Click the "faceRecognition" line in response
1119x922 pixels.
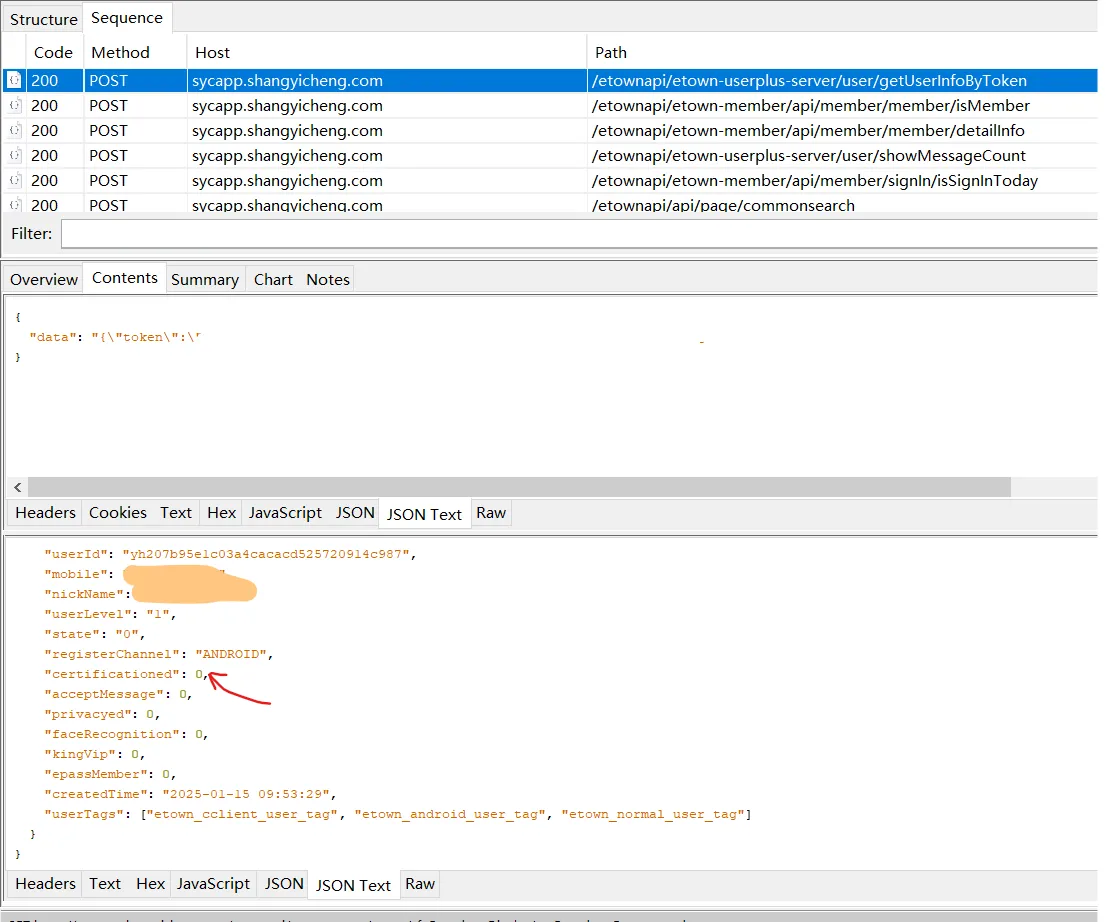(126, 734)
